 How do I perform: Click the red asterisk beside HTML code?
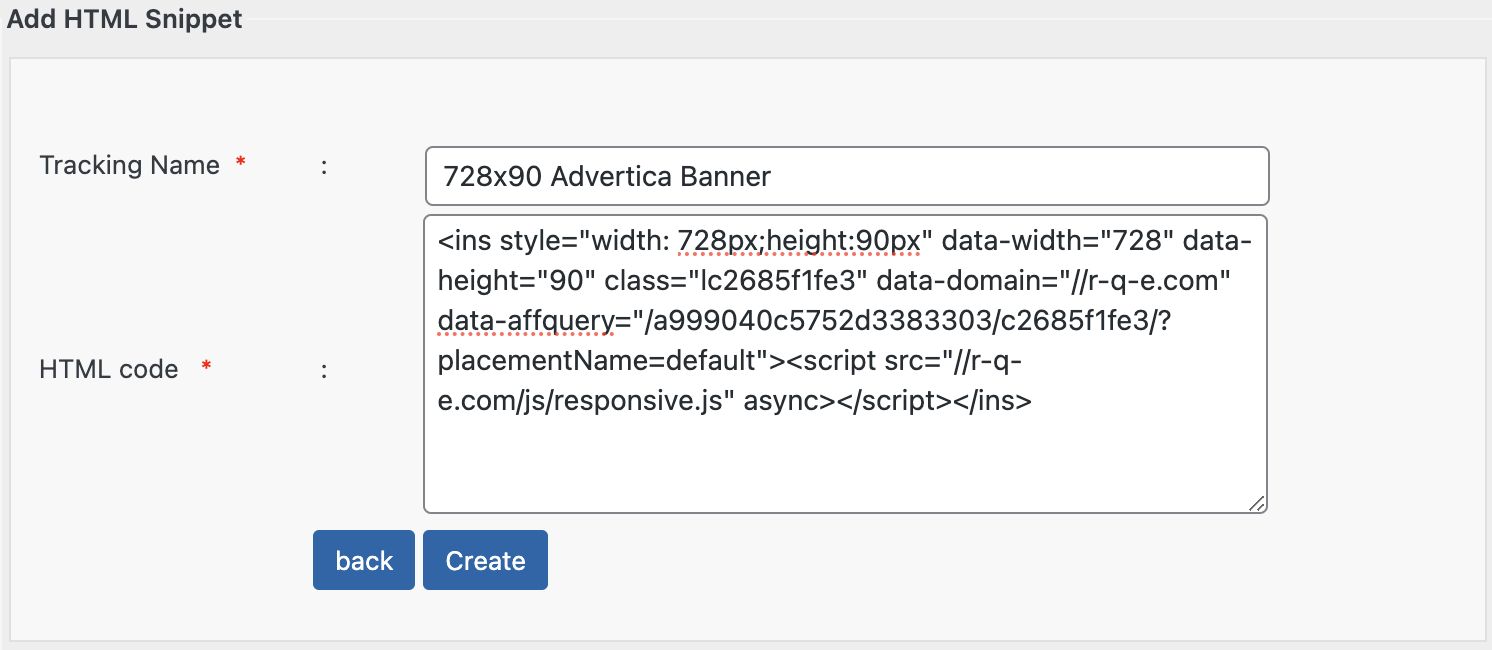point(206,368)
